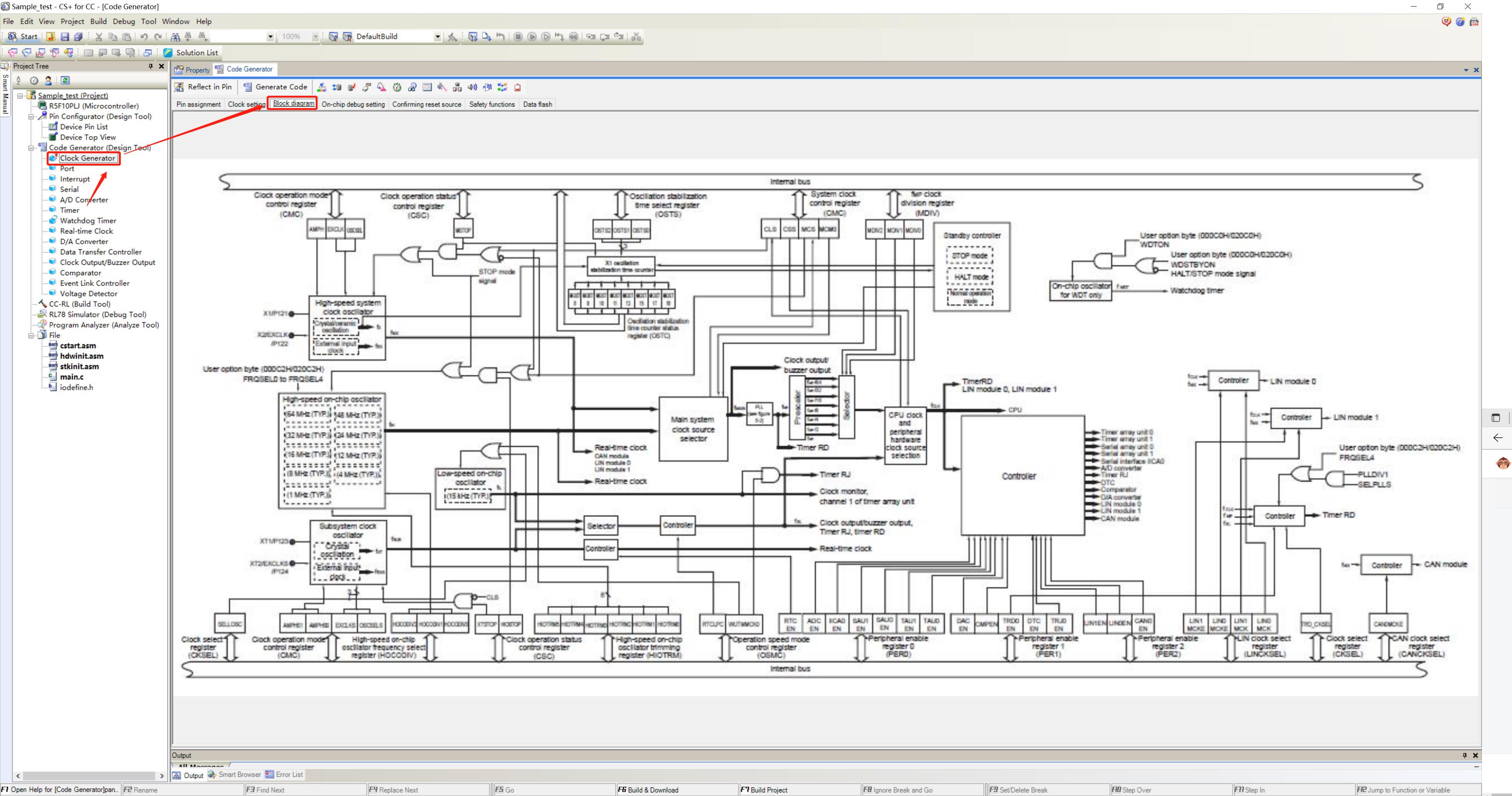This screenshot has width=1512, height=796.
Task: Click the Save file disk icon
Action: click(65, 36)
